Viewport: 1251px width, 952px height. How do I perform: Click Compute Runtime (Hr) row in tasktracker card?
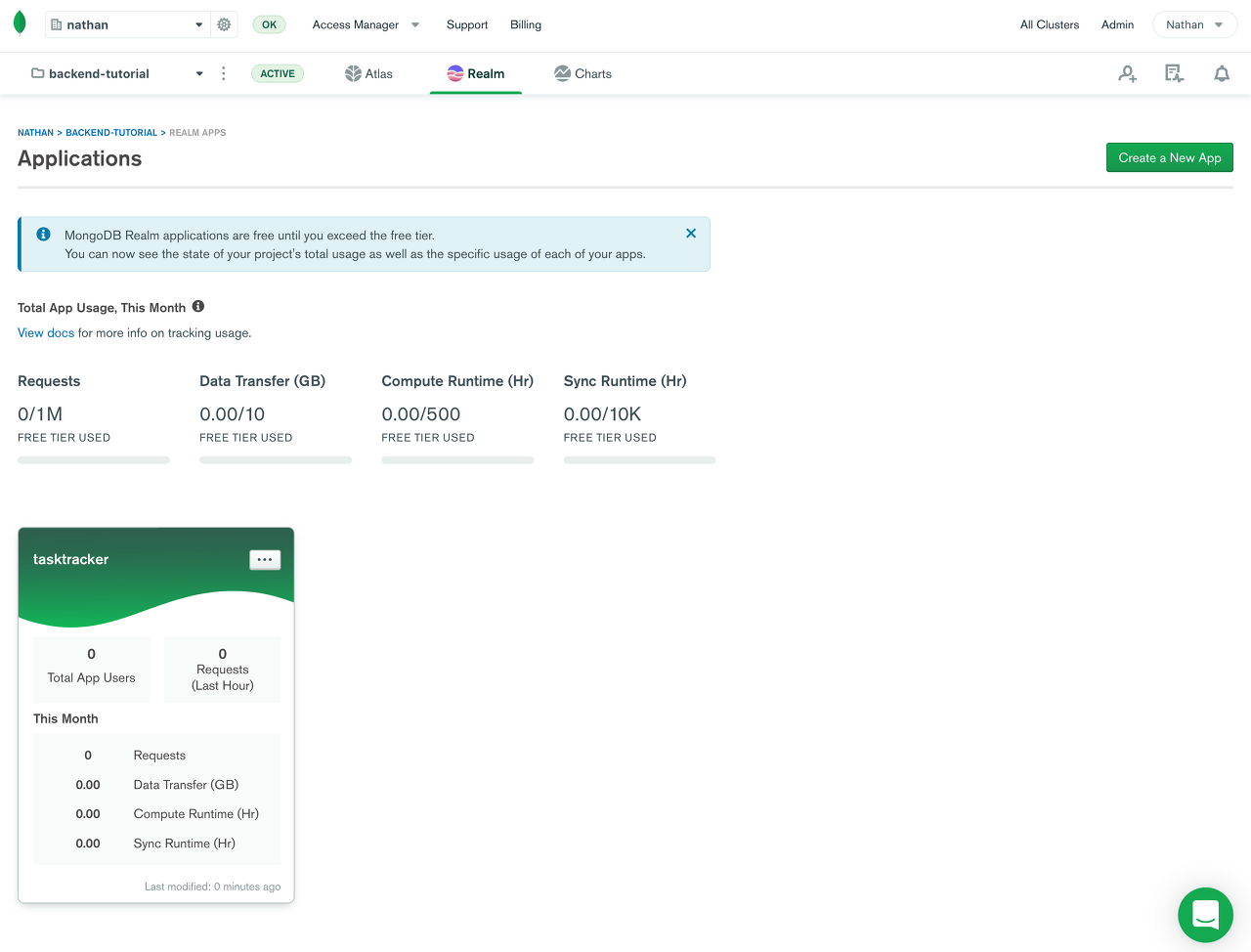156,814
